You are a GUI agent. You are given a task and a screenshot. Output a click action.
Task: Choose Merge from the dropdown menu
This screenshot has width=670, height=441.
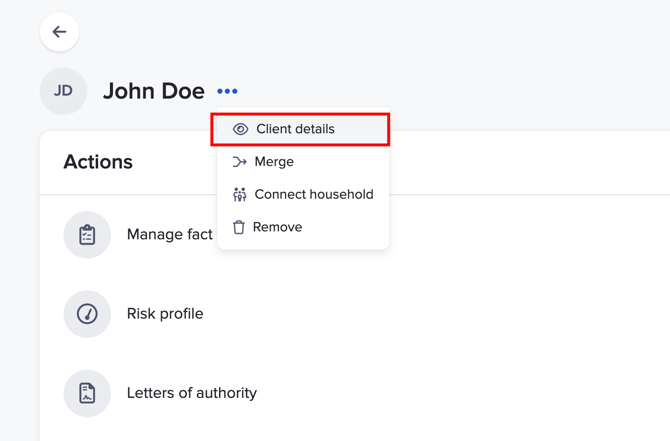[x=274, y=162]
